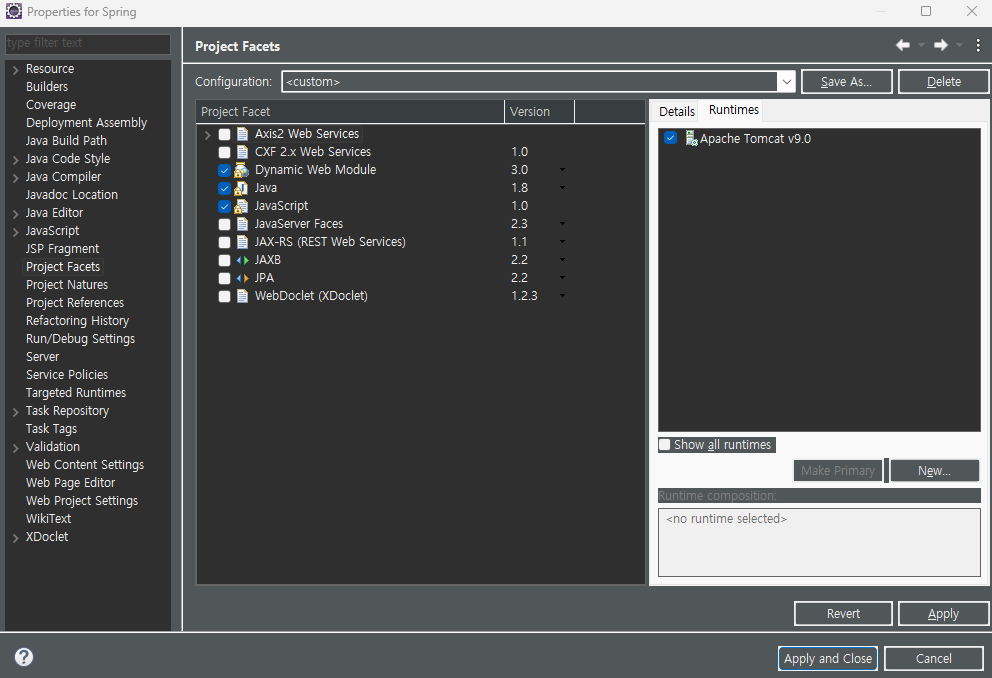
Task: Click the Eclipse icon in title bar
Action: [13, 11]
